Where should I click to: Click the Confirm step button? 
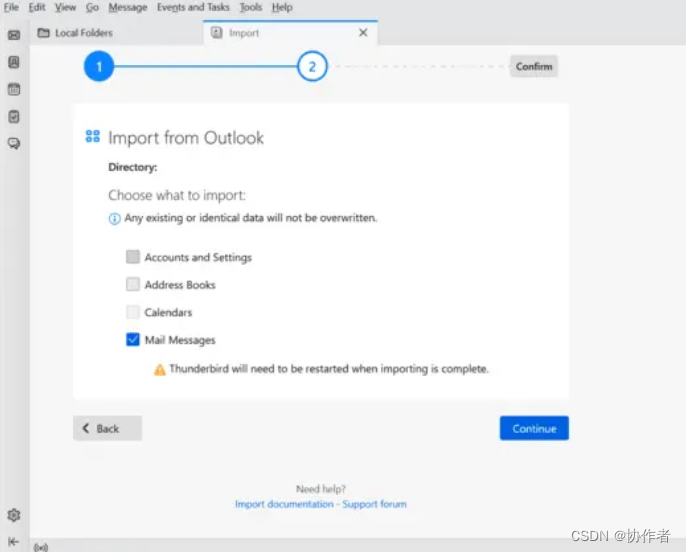534,66
